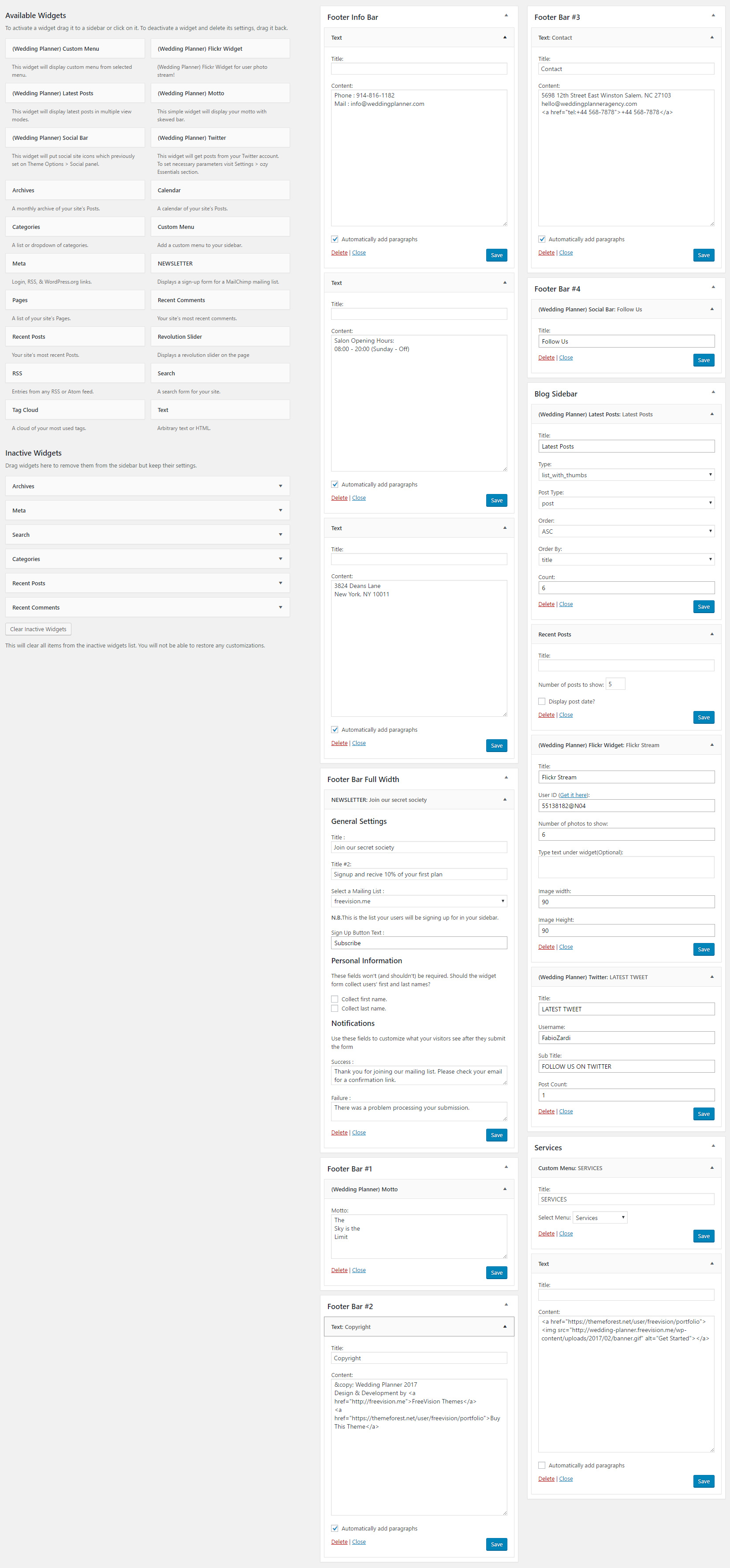
Task: Open the Select a Mailing List dropdown
Action: (x=418, y=902)
